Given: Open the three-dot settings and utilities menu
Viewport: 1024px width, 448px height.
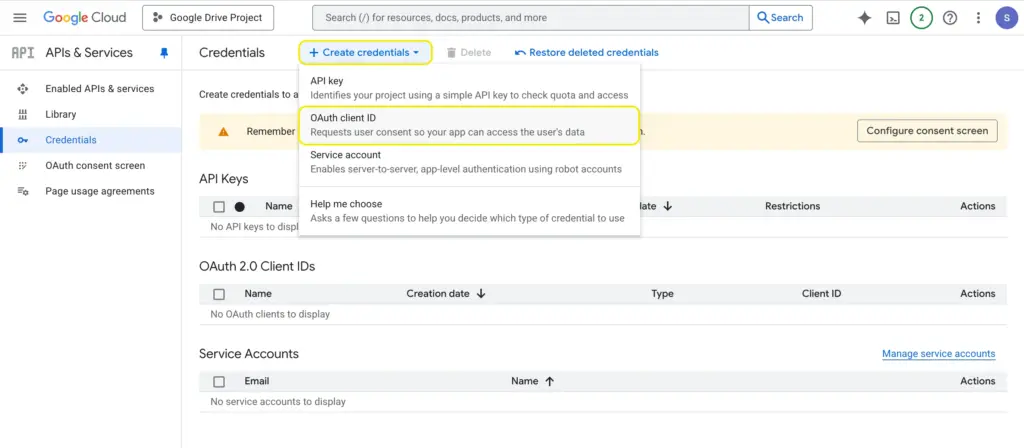Looking at the screenshot, I should pos(978,18).
